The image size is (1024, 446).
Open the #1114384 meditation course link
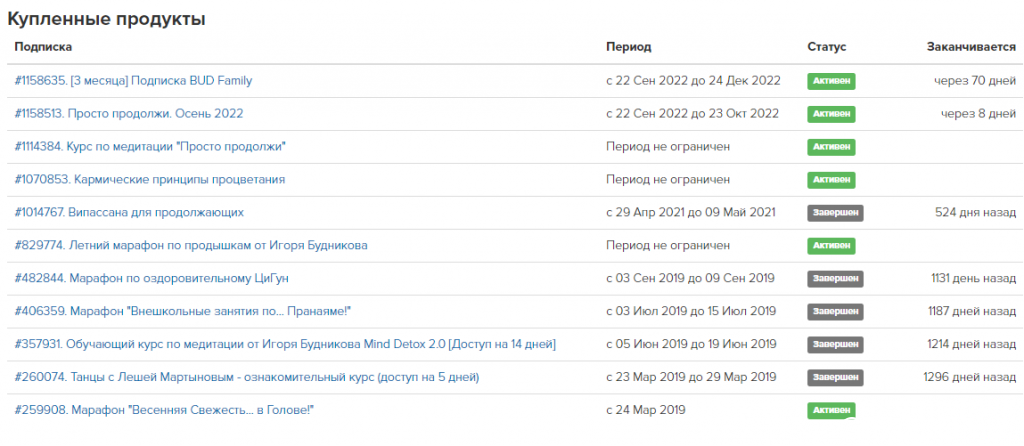(x=150, y=147)
